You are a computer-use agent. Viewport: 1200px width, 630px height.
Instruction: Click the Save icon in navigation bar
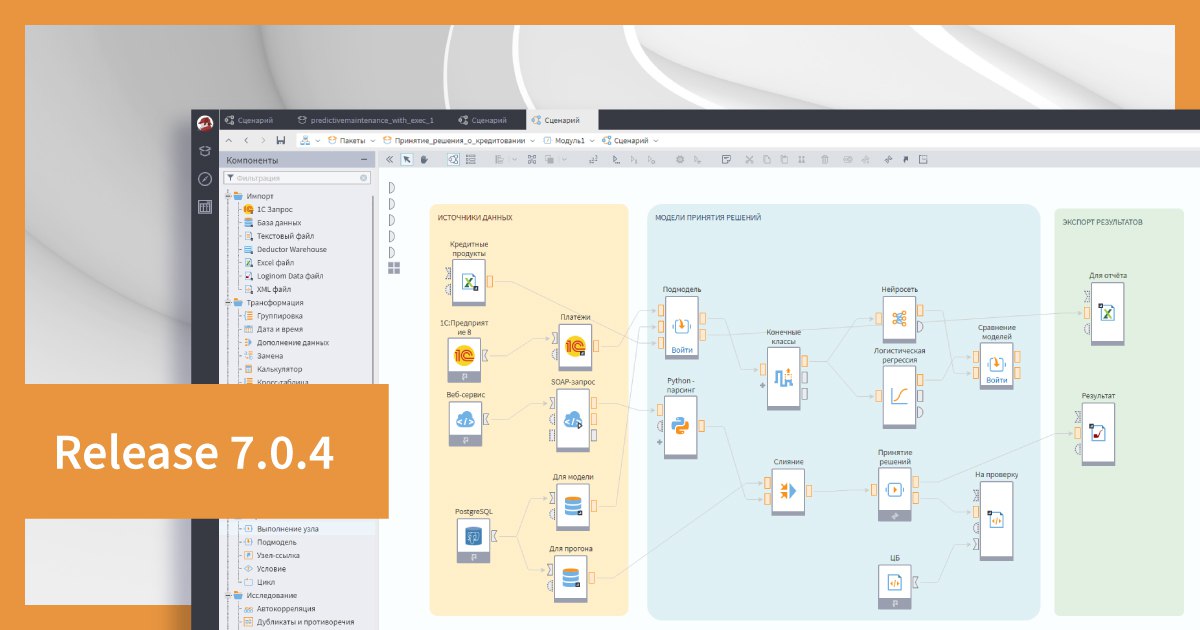[x=281, y=141]
